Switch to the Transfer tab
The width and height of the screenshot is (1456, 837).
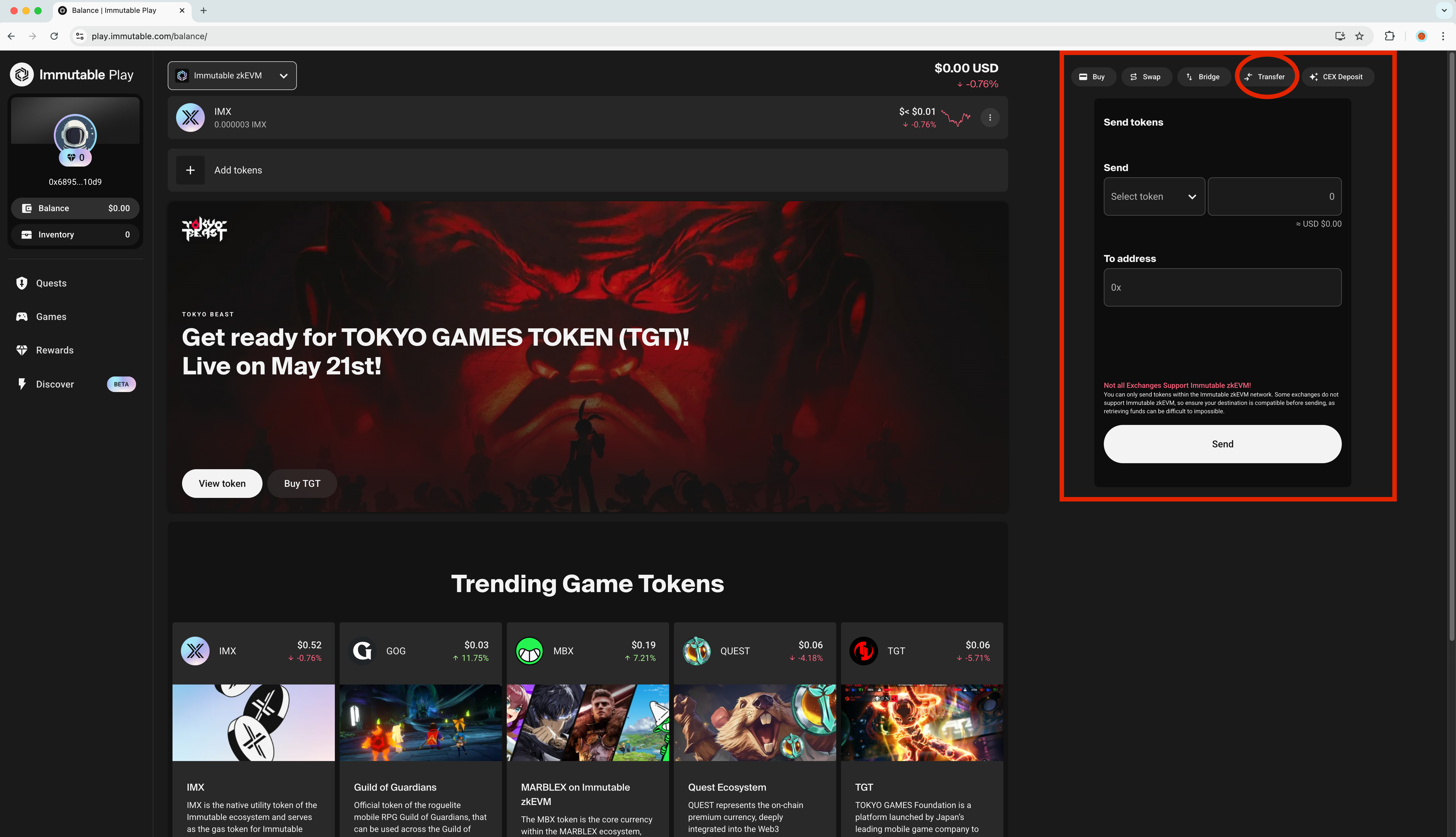click(x=1266, y=77)
